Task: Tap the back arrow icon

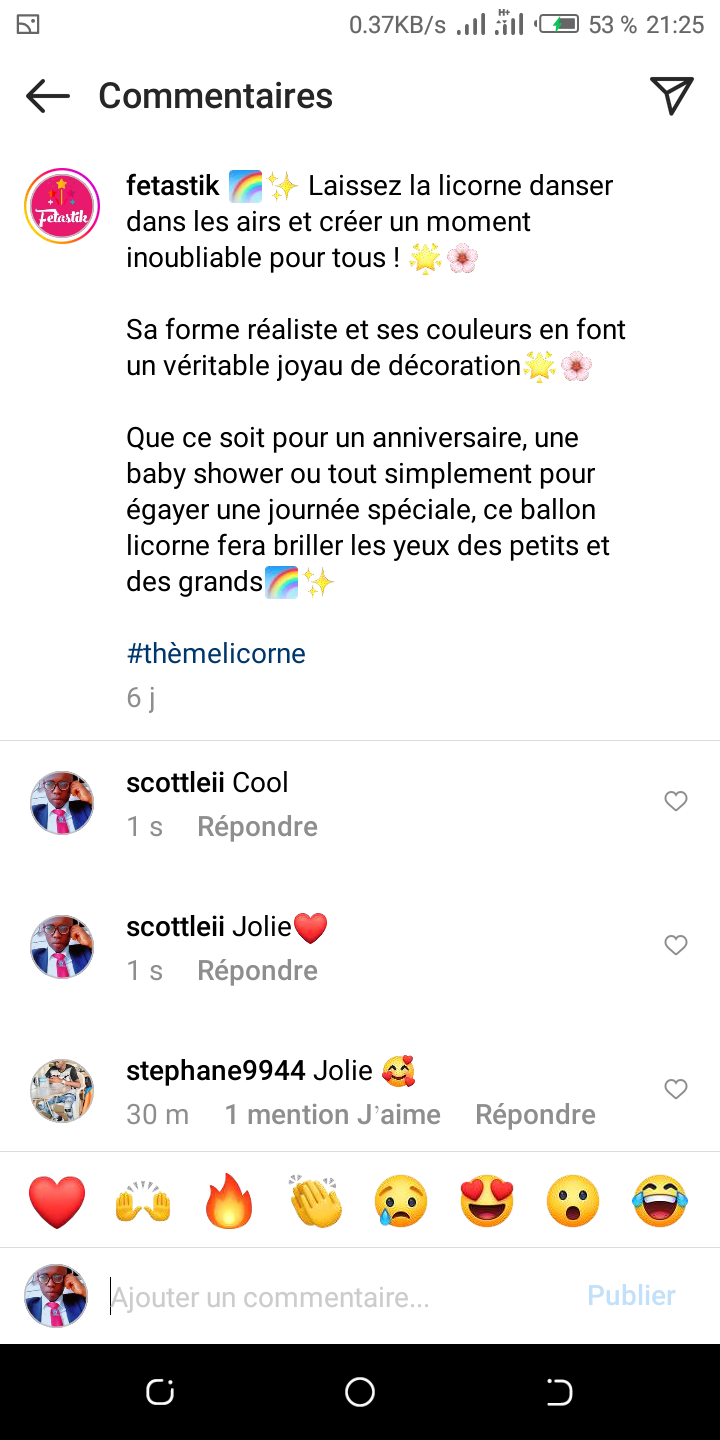Action: (47, 96)
